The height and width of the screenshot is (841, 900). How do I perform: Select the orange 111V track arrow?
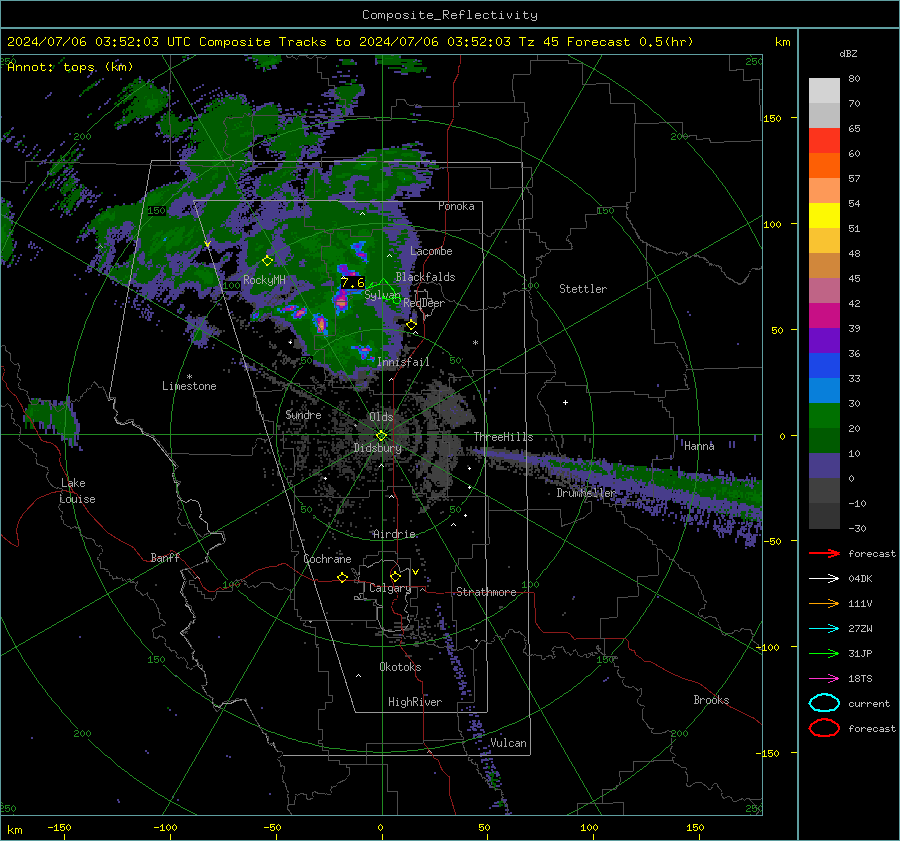(824, 603)
